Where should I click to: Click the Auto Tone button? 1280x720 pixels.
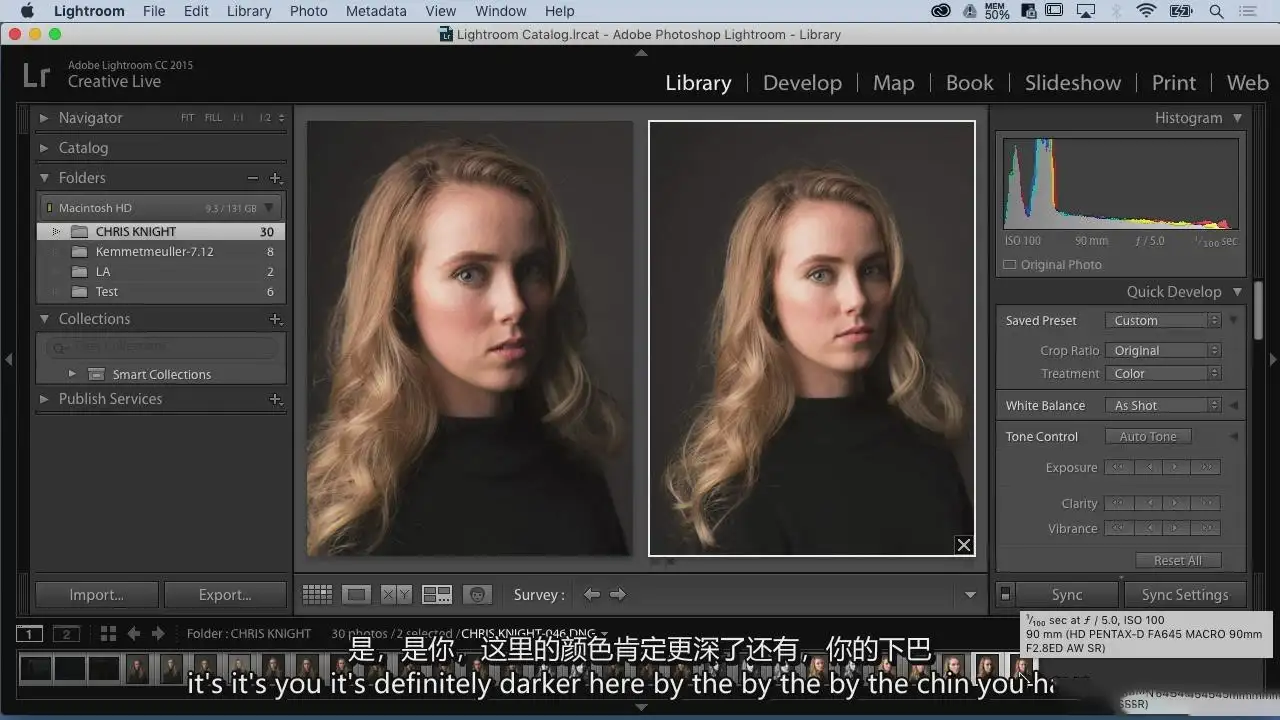(x=1148, y=436)
